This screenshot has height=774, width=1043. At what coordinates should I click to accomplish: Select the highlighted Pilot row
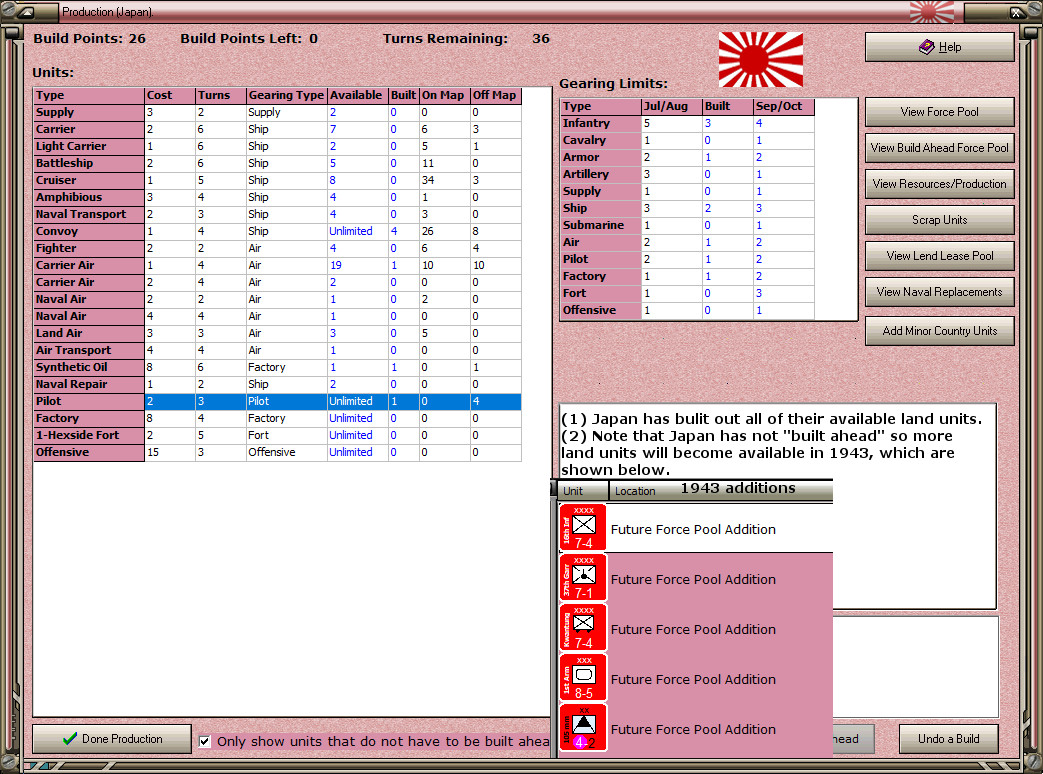pyautogui.click(x=277, y=401)
